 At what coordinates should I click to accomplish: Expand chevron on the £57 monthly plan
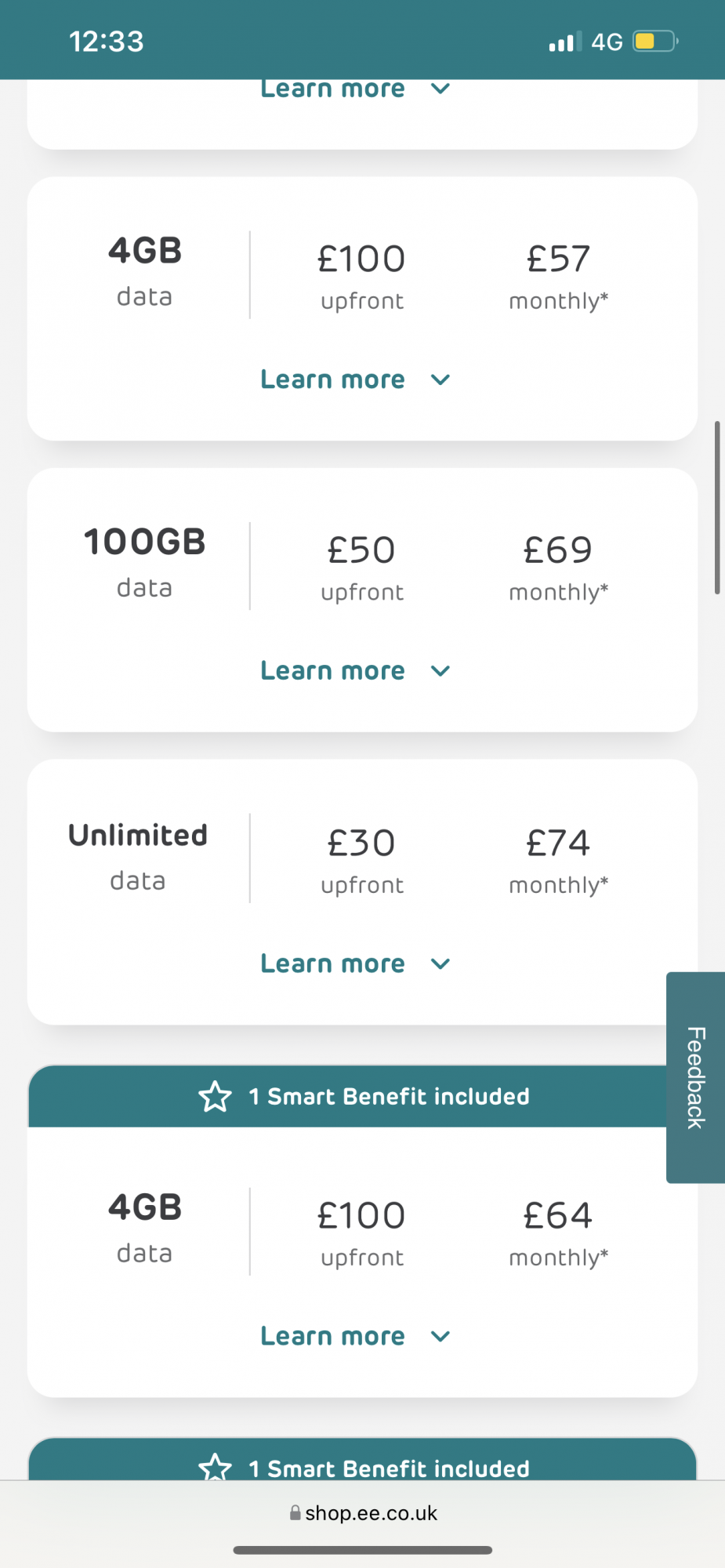pos(440,380)
